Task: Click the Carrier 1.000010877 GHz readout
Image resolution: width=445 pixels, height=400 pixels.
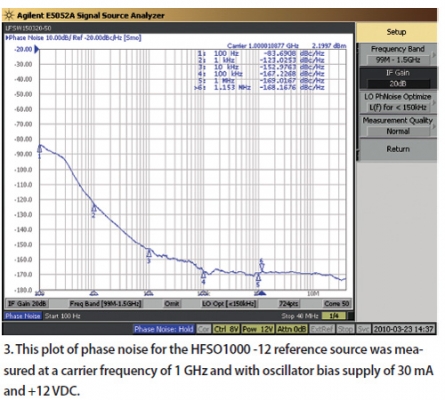Action: coord(263,46)
